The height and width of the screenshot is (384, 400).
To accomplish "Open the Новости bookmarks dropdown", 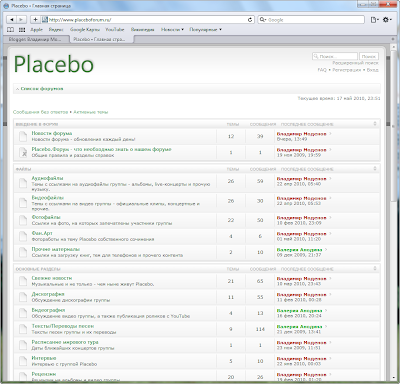I will tap(172, 30).
